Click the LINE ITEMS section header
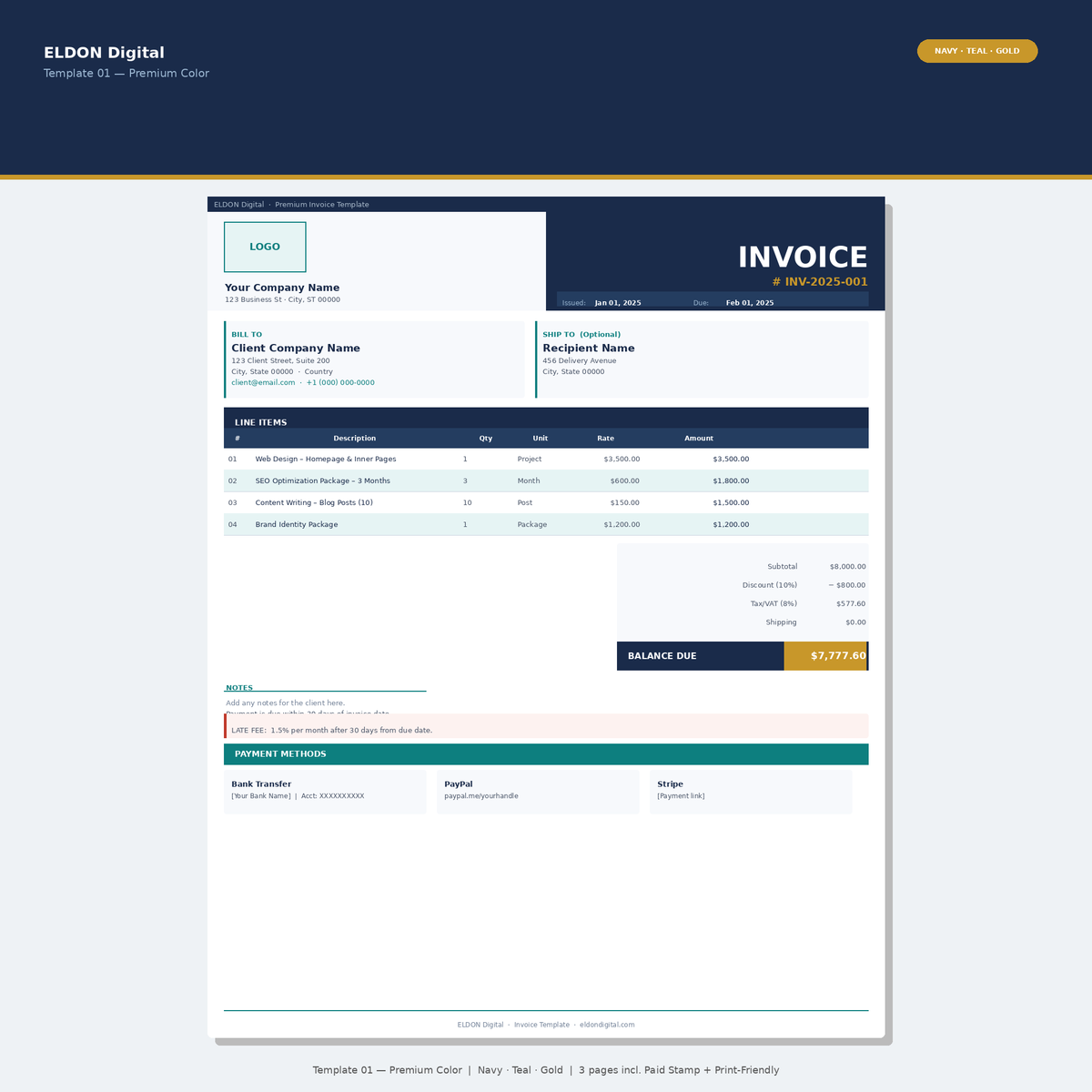The image size is (1092, 1092). [x=546, y=419]
